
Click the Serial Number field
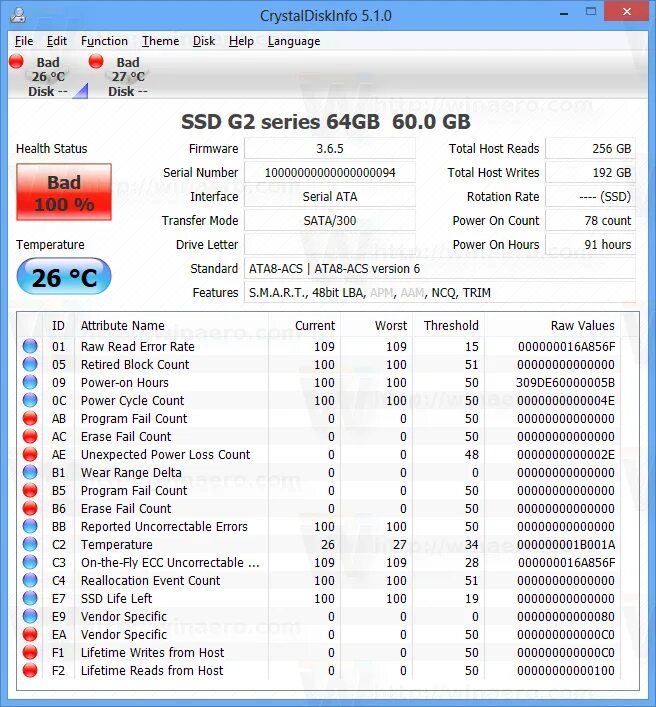click(330, 173)
